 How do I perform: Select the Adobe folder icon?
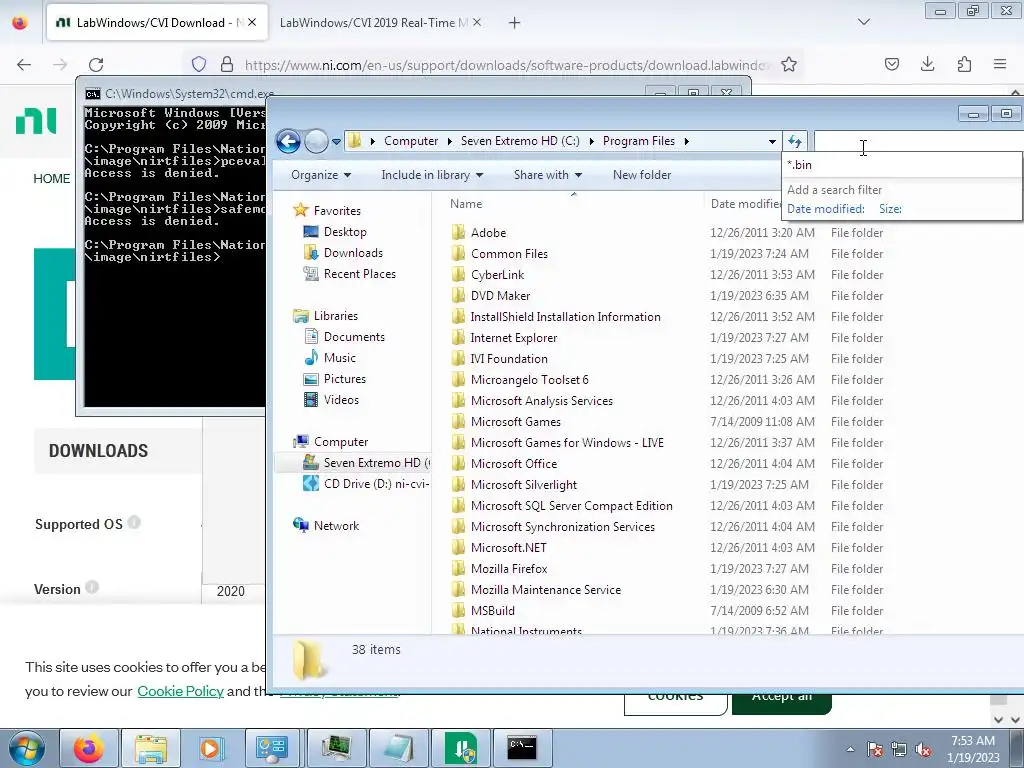pos(458,232)
